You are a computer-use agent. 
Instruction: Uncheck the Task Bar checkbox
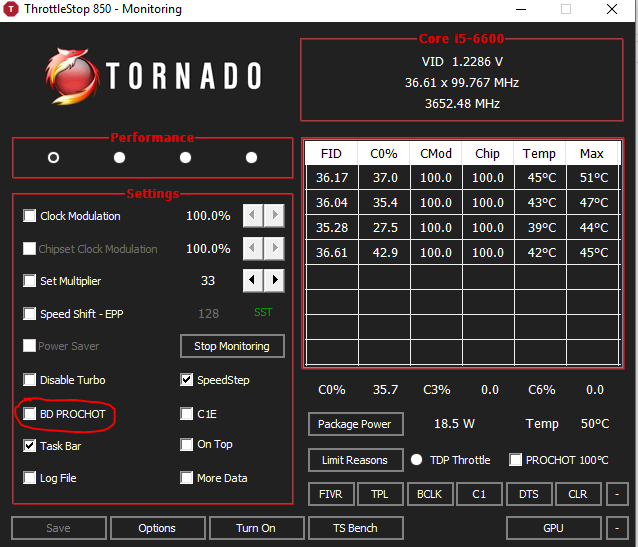(x=29, y=446)
